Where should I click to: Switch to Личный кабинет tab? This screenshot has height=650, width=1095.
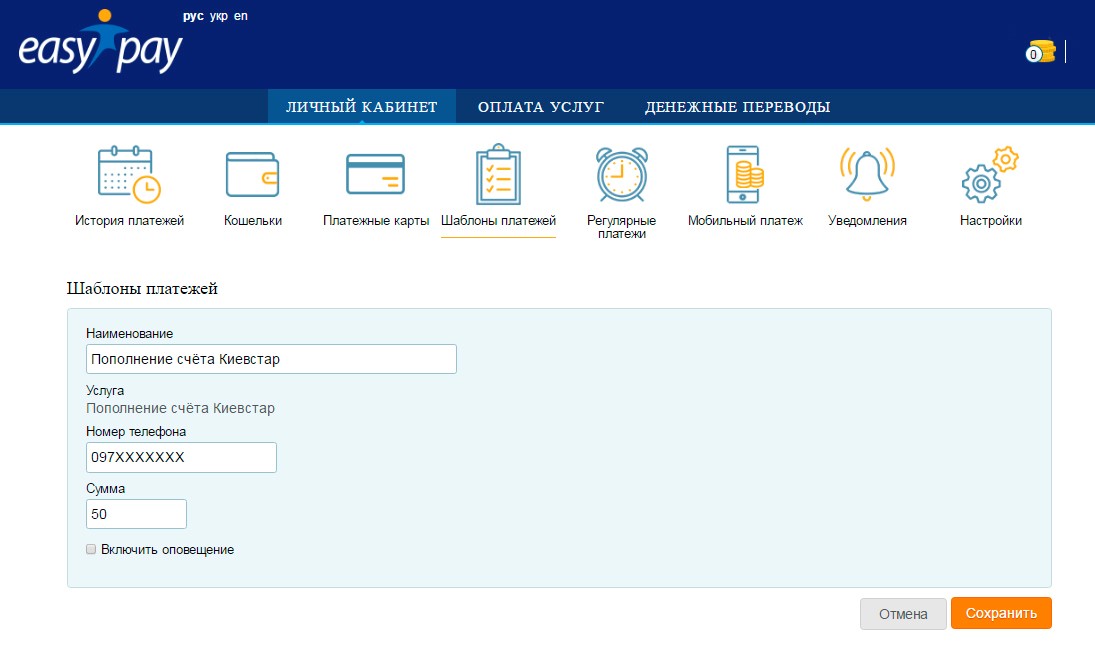(362, 107)
